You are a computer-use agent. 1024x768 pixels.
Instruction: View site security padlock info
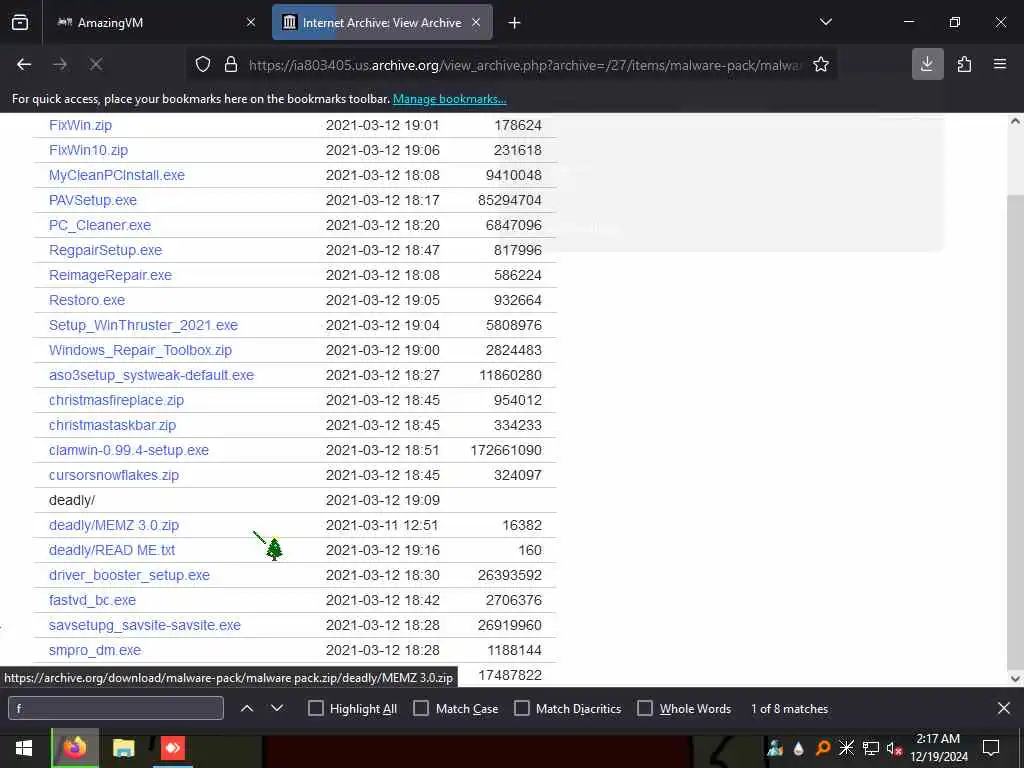231,64
